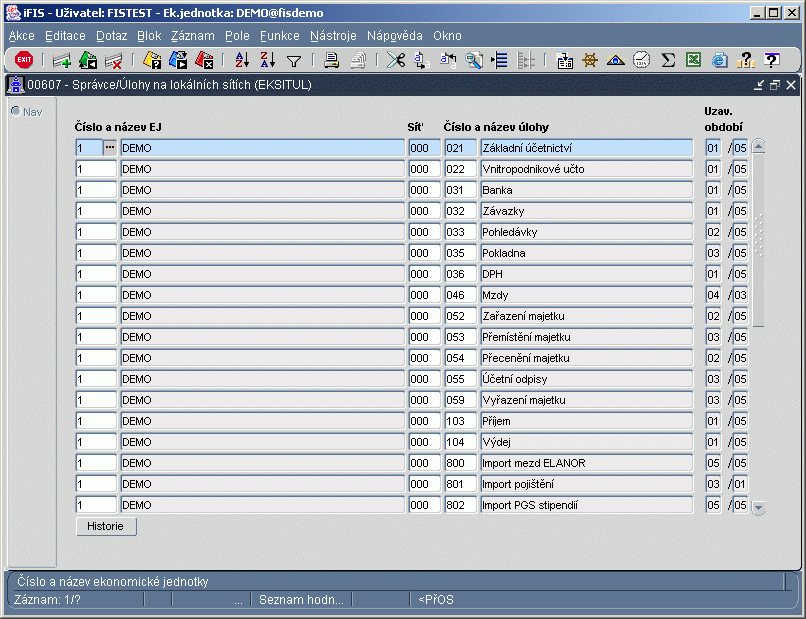Click the Příjem task name field
This screenshot has width=806, height=619.
coord(587,421)
